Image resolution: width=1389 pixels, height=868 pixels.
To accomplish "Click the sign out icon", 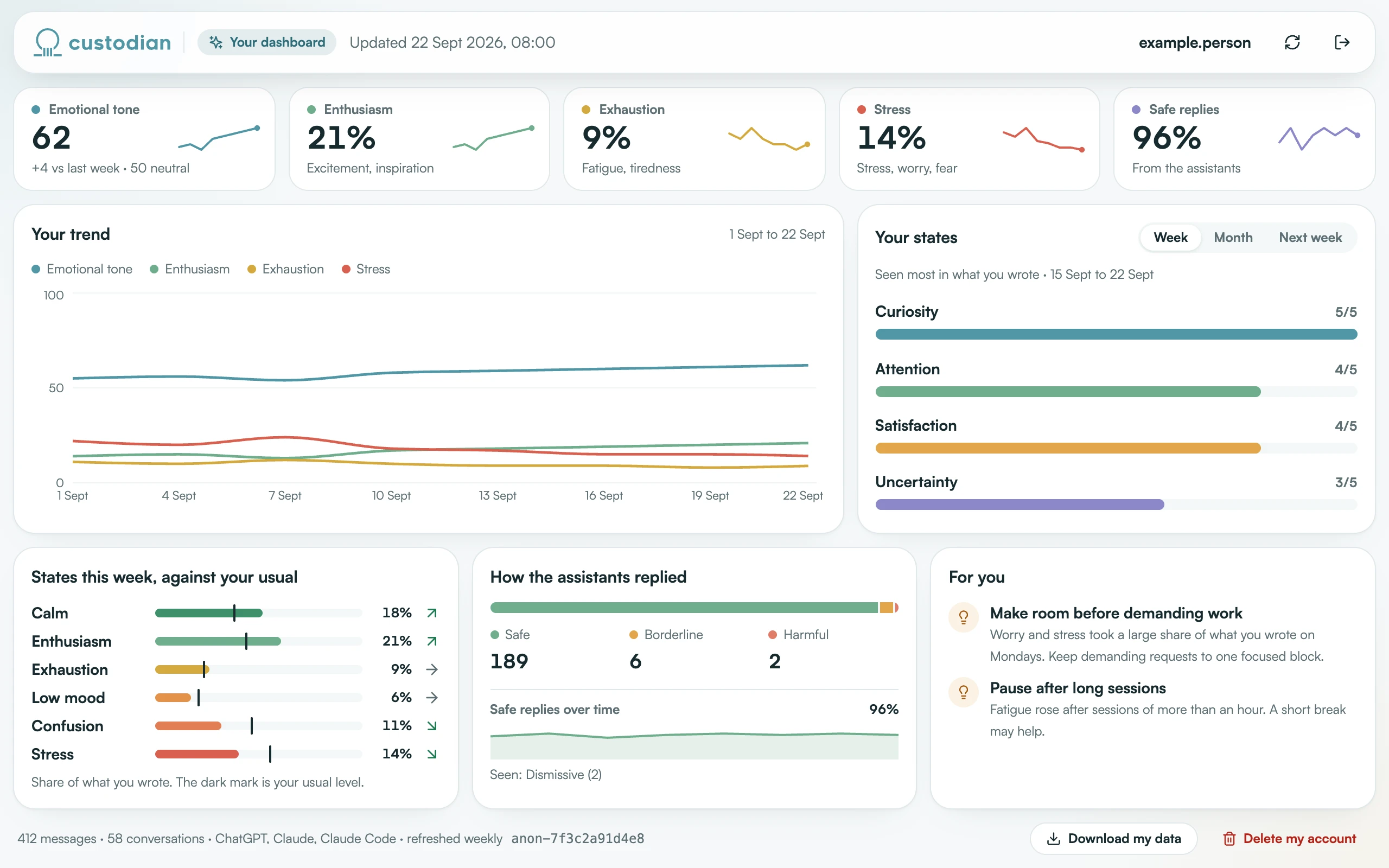I will pyautogui.click(x=1342, y=42).
